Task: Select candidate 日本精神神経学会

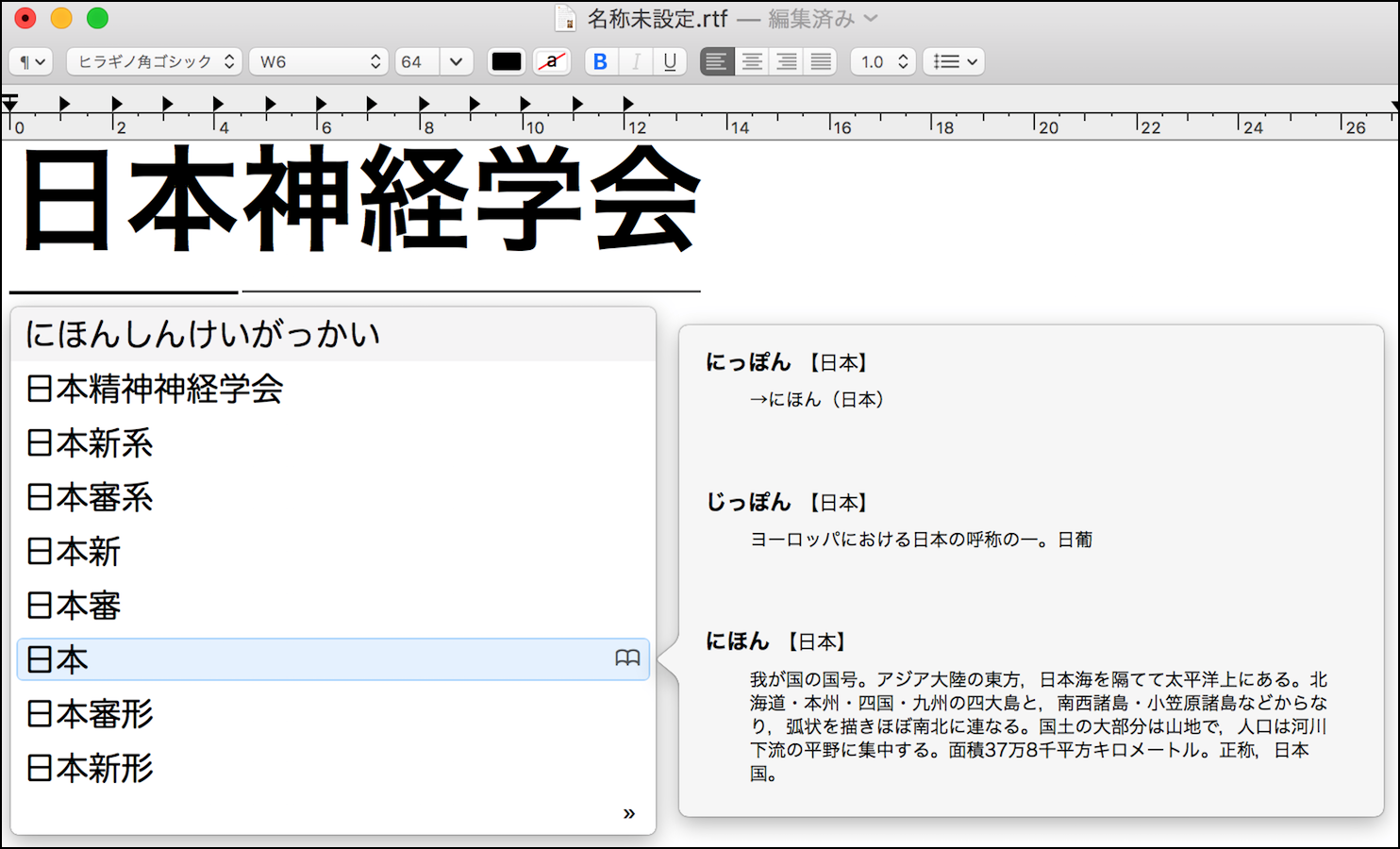Action: [155, 389]
